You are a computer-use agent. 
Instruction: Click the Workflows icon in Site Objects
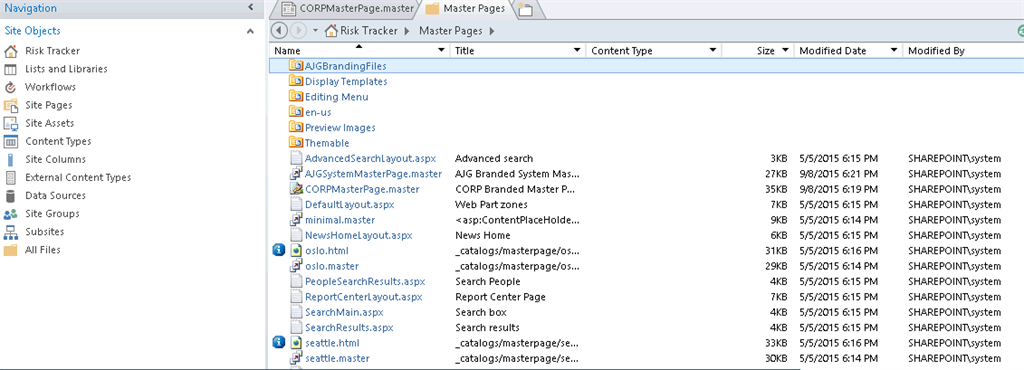10,87
